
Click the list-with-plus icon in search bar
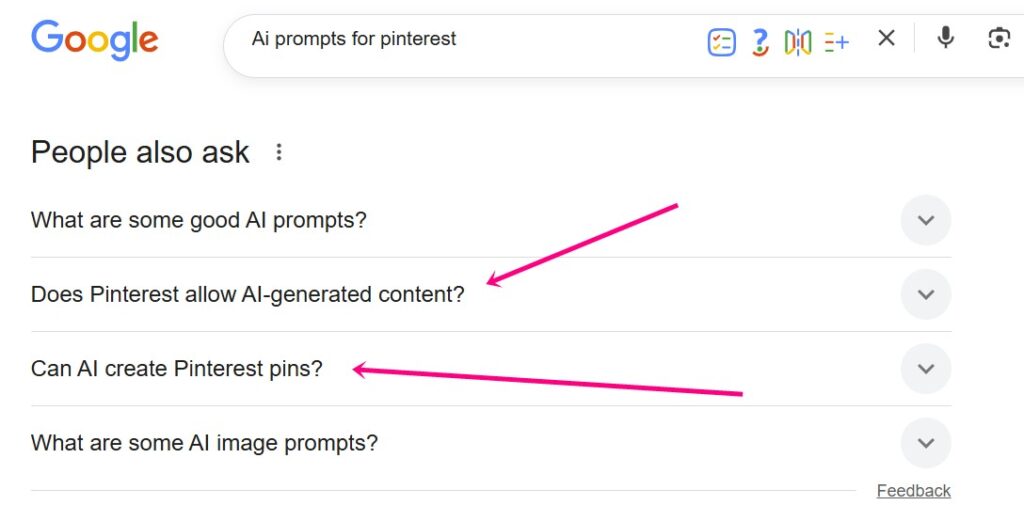point(836,41)
